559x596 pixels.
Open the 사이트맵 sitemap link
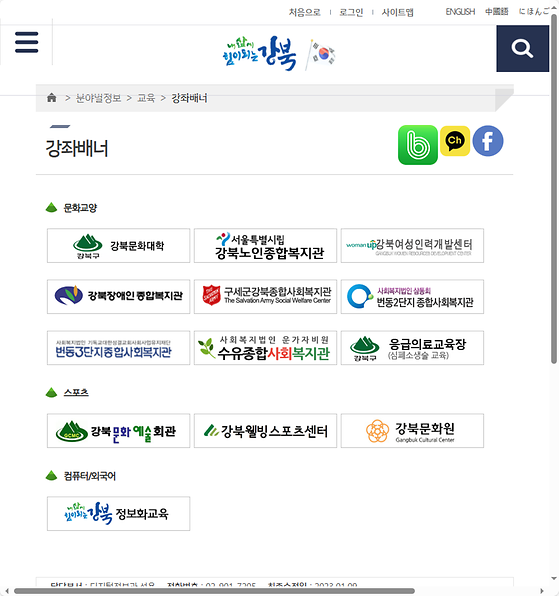397,12
